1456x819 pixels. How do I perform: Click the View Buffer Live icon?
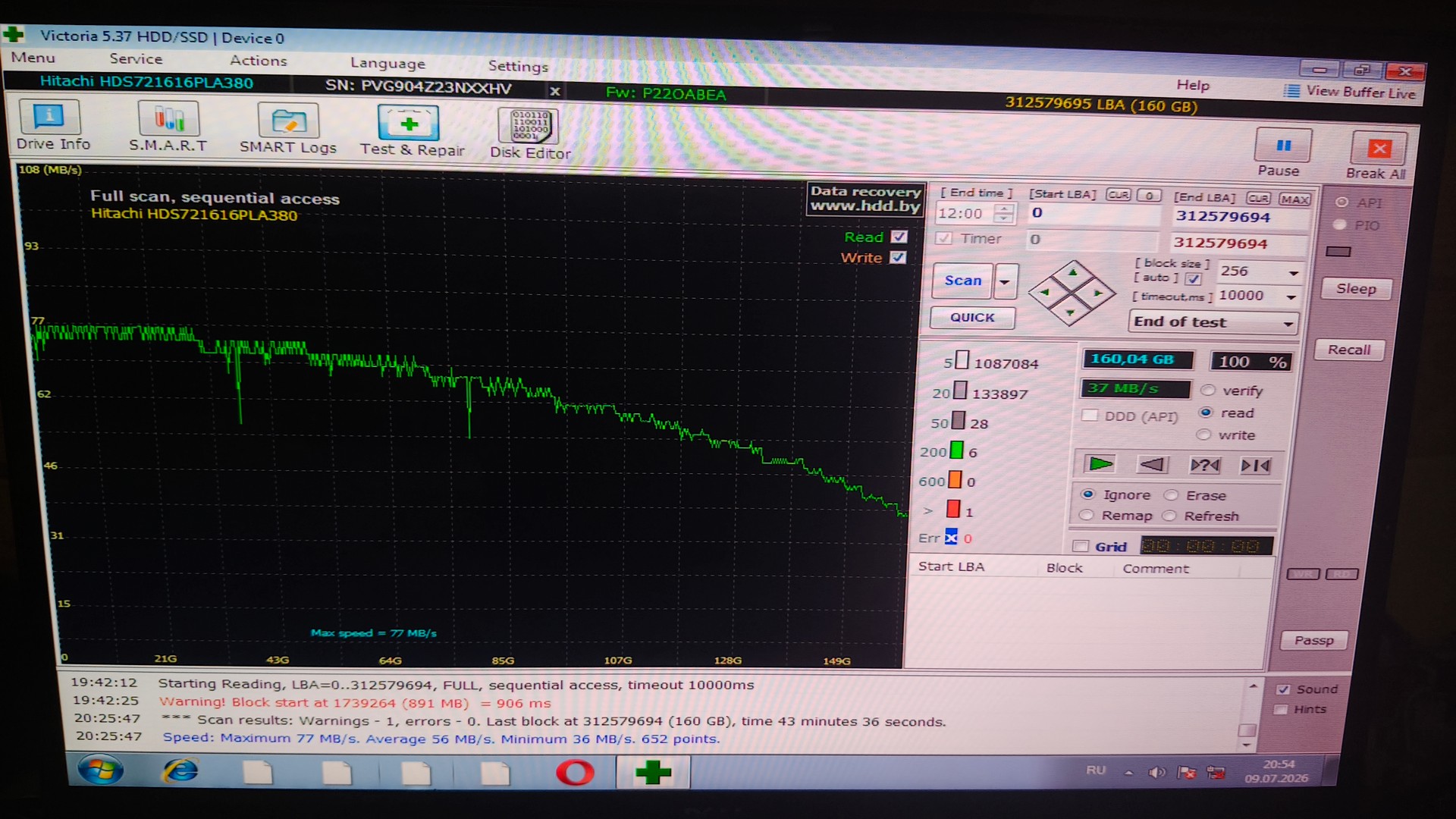pos(1292,91)
